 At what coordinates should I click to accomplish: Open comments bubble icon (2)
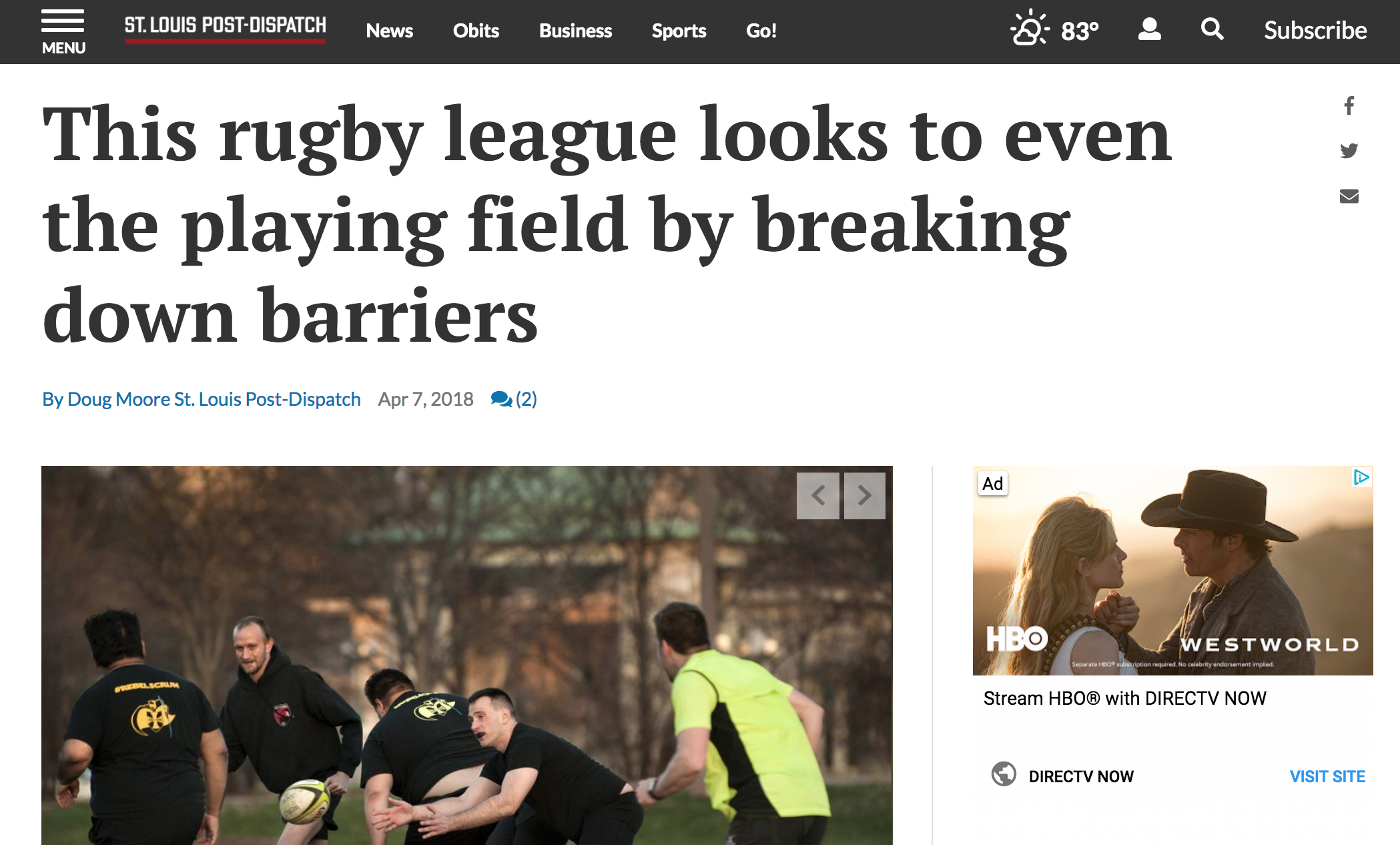(514, 399)
